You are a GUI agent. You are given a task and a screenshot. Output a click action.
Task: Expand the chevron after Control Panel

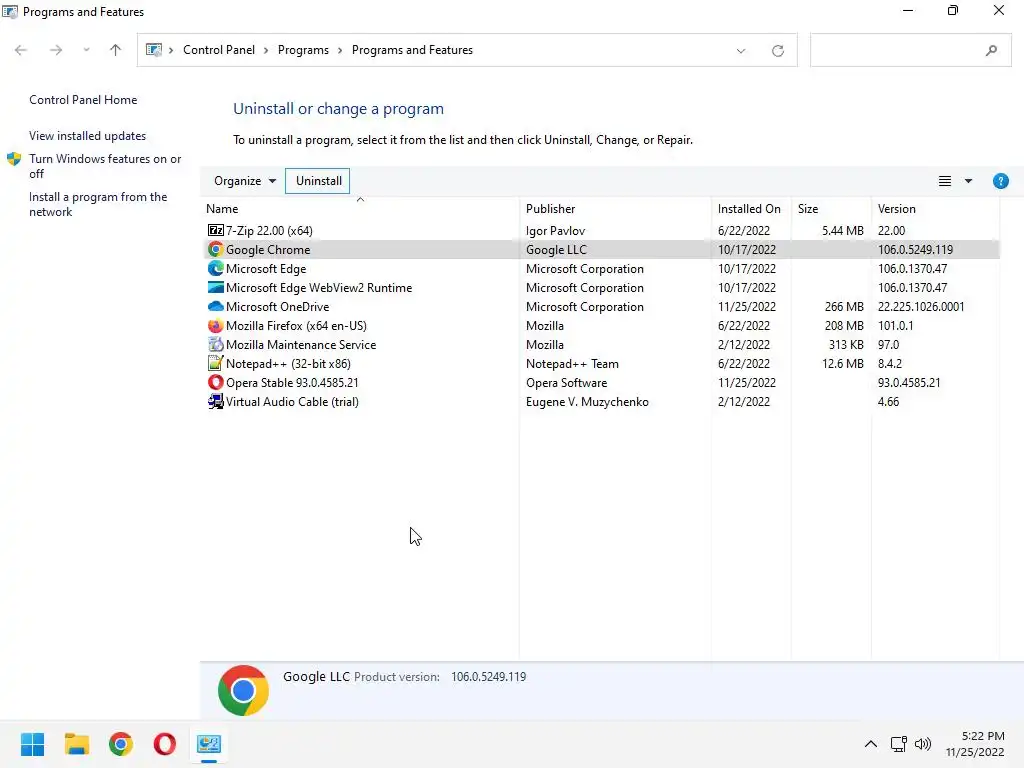tap(266, 50)
